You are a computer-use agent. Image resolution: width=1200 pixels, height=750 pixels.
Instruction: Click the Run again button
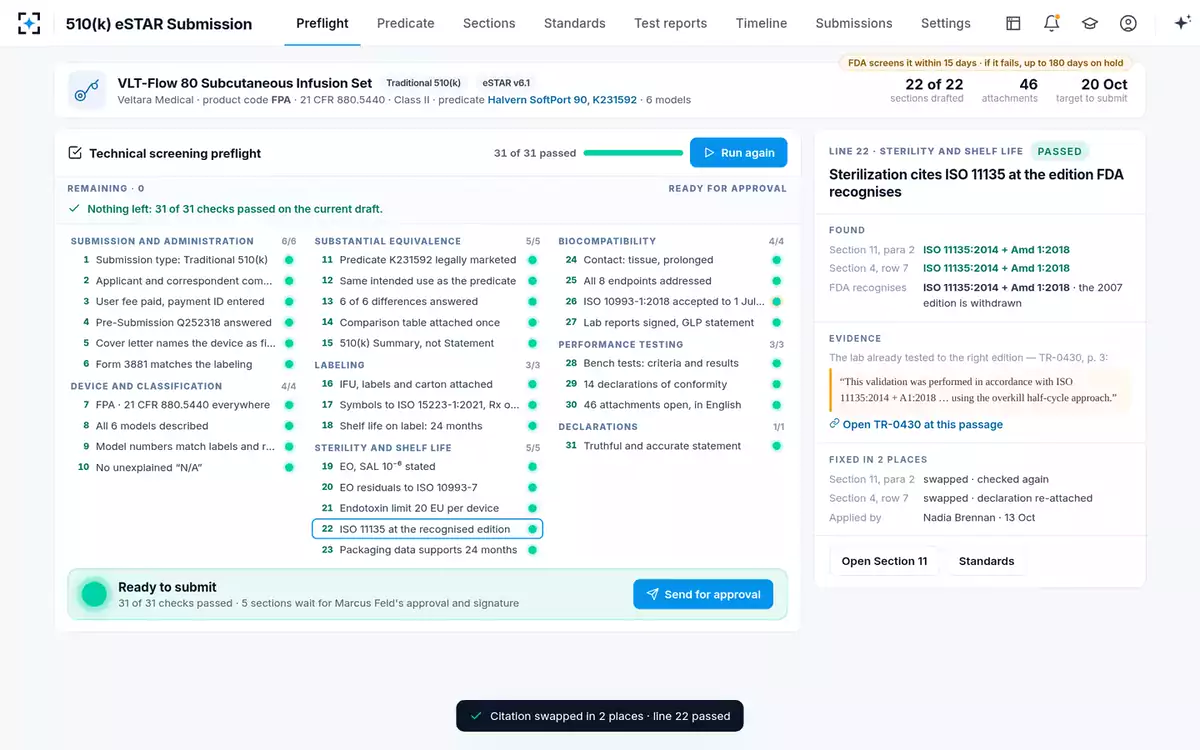tap(738, 153)
